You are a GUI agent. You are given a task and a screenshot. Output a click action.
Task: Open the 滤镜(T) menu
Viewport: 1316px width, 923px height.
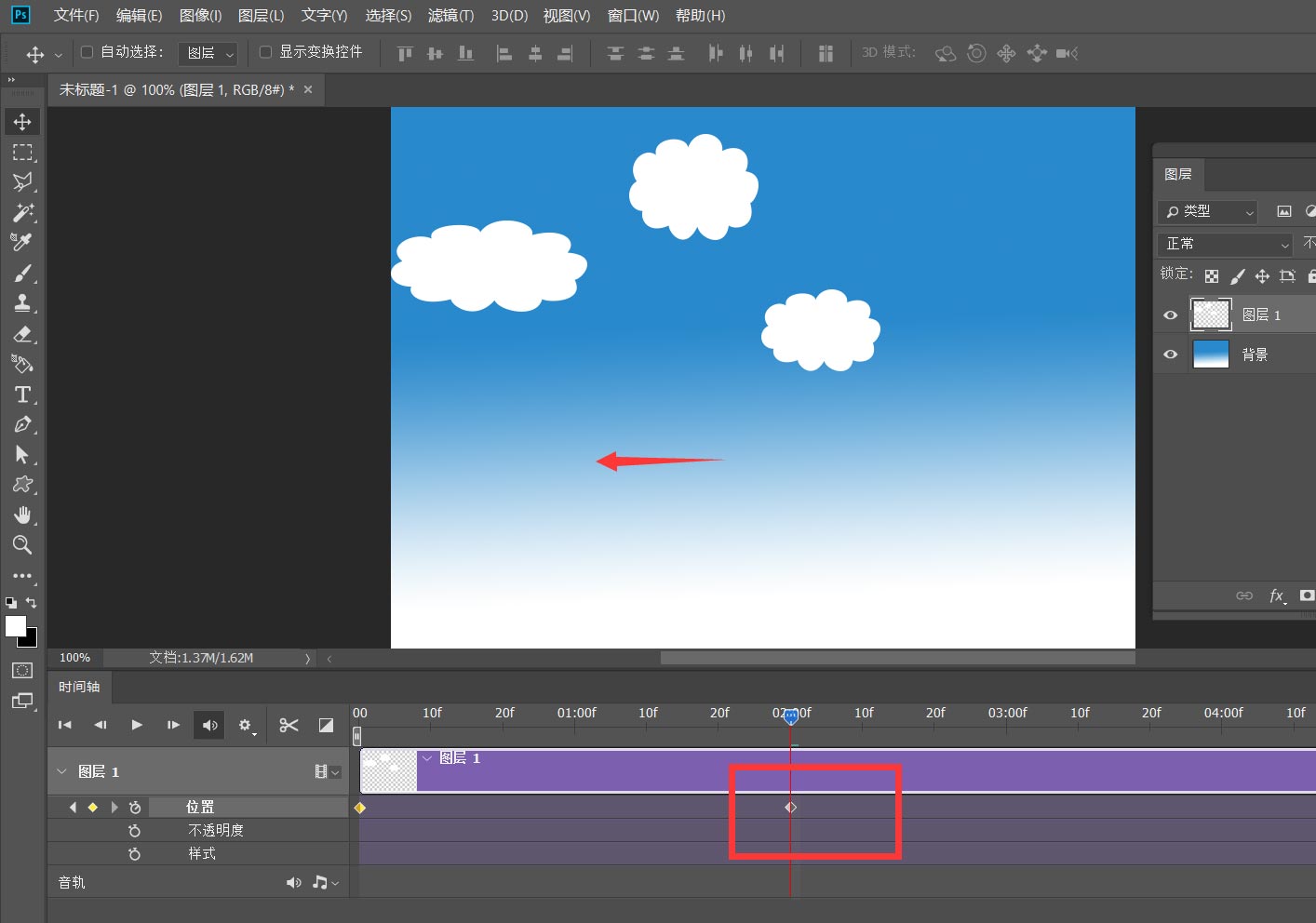click(450, 16)
